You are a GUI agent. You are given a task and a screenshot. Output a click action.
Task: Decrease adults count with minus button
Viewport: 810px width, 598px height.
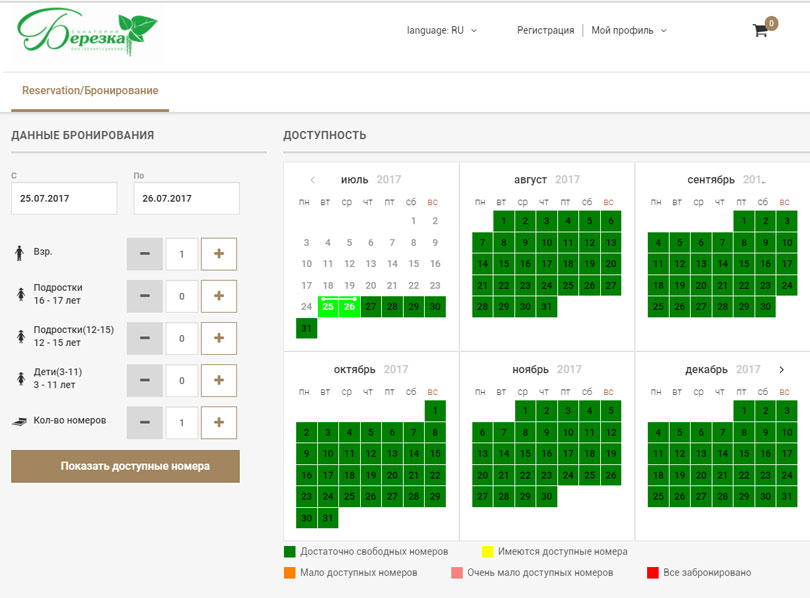tap(145, 254)
